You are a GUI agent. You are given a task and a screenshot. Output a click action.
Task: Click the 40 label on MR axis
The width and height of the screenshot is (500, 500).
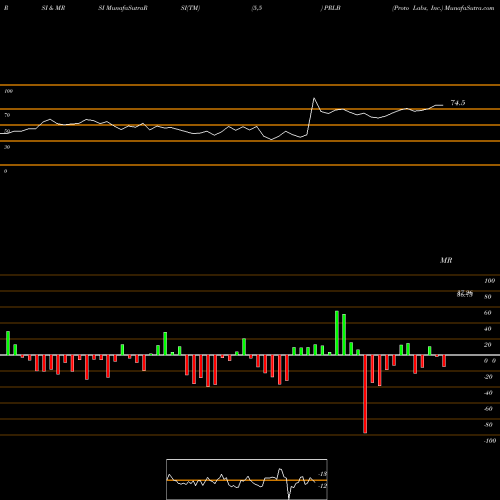pos(488,329)
